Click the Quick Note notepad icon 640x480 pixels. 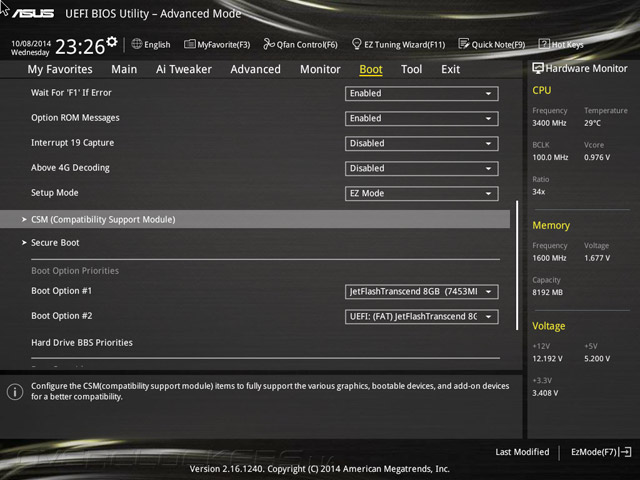click(x=464, y=44)
